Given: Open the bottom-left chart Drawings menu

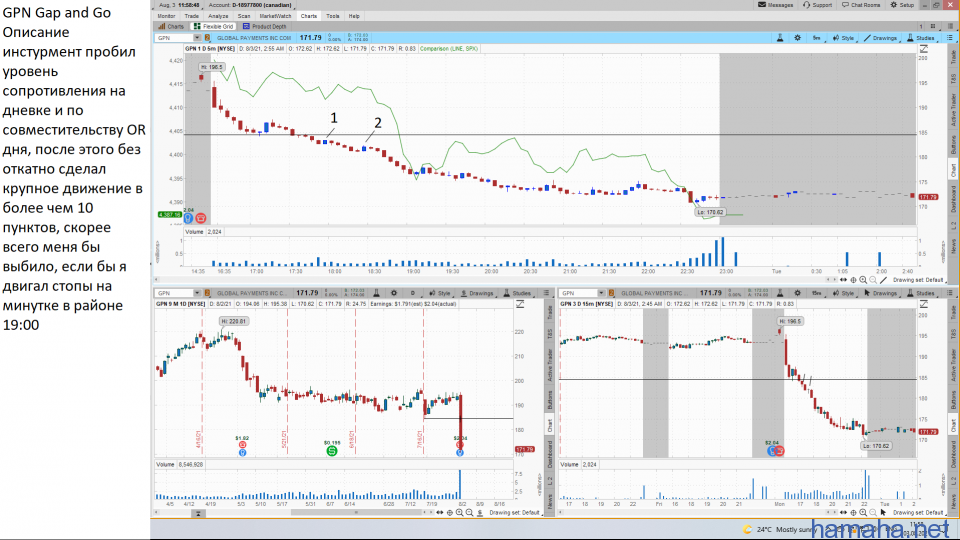Looking at the screenshot, I should pos(477,293).
